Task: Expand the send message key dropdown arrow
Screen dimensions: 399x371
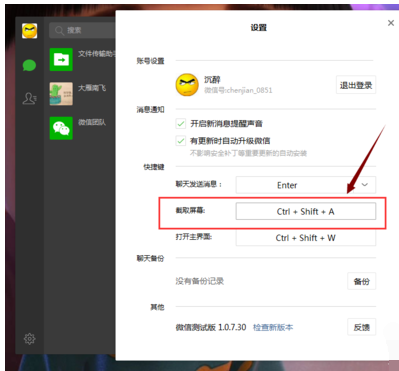Action: (x=365, y=185)
